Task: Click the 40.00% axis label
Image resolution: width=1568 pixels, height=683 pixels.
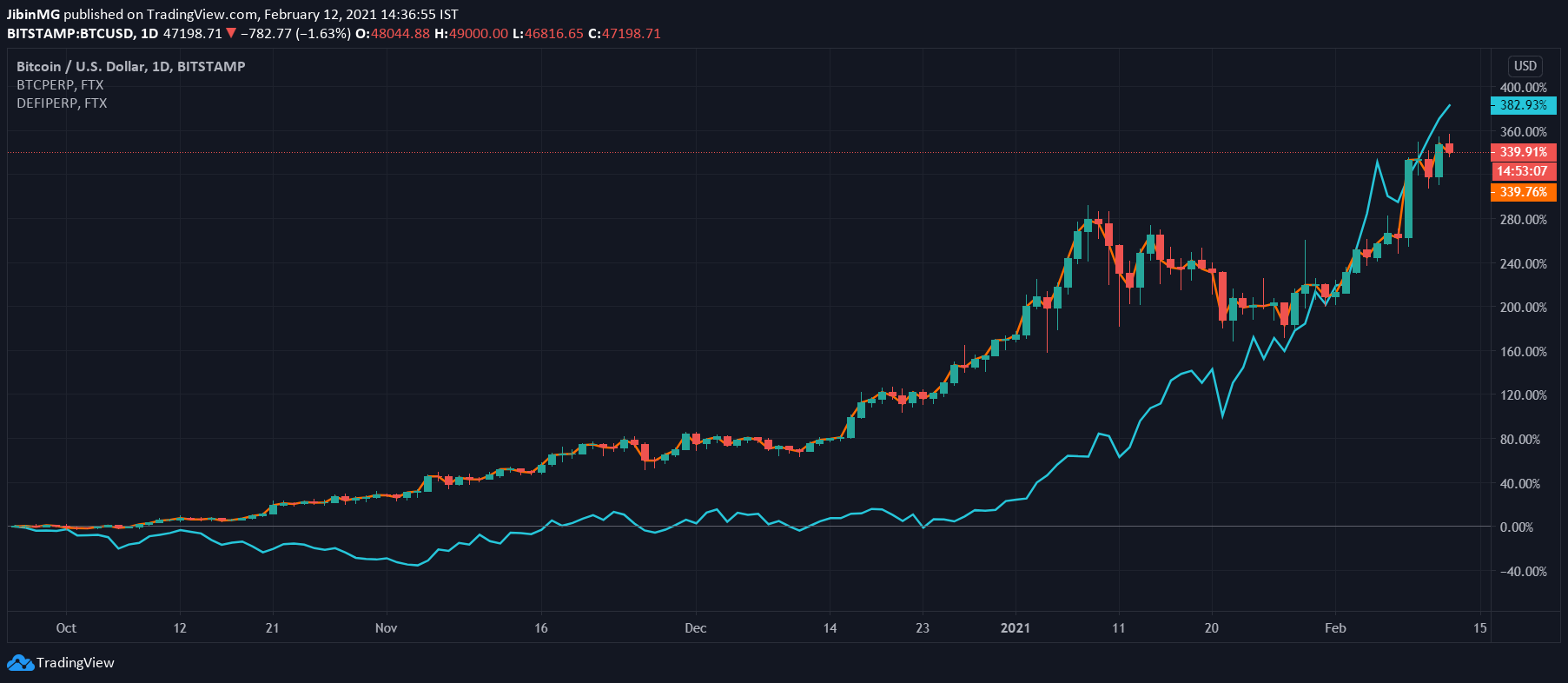Action: pos(1519,484)
